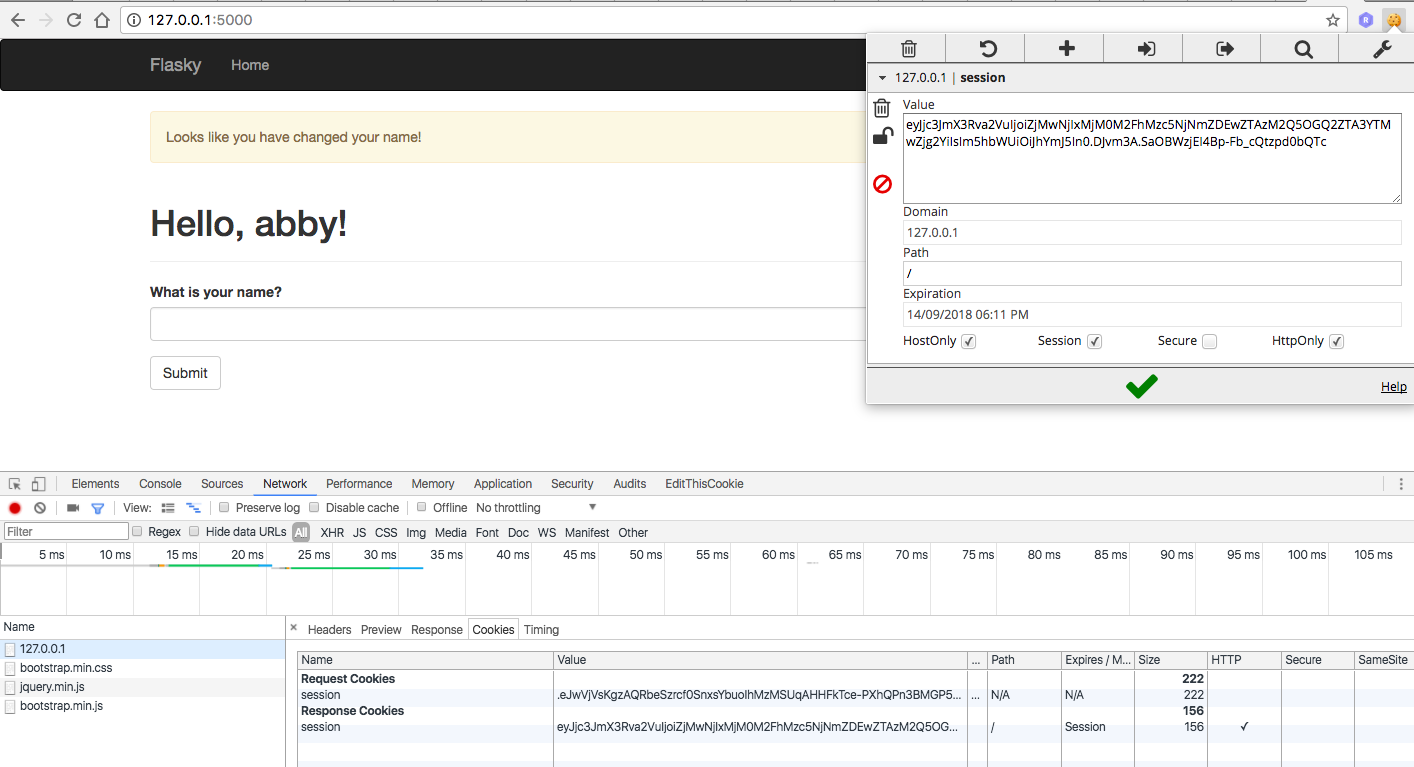
Task: Add a new cookie with plus icon
Action: point(1066,49)
